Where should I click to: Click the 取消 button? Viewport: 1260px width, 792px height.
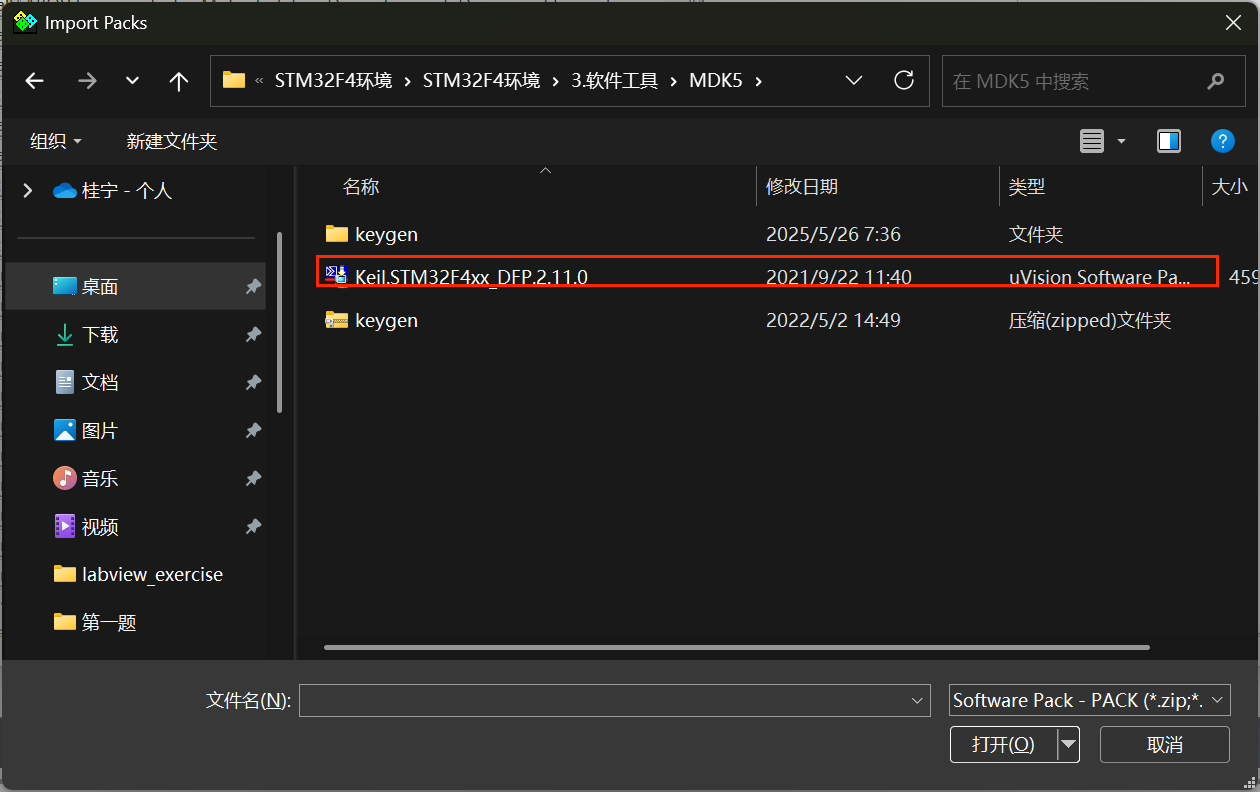click(x=1165, y=745)
